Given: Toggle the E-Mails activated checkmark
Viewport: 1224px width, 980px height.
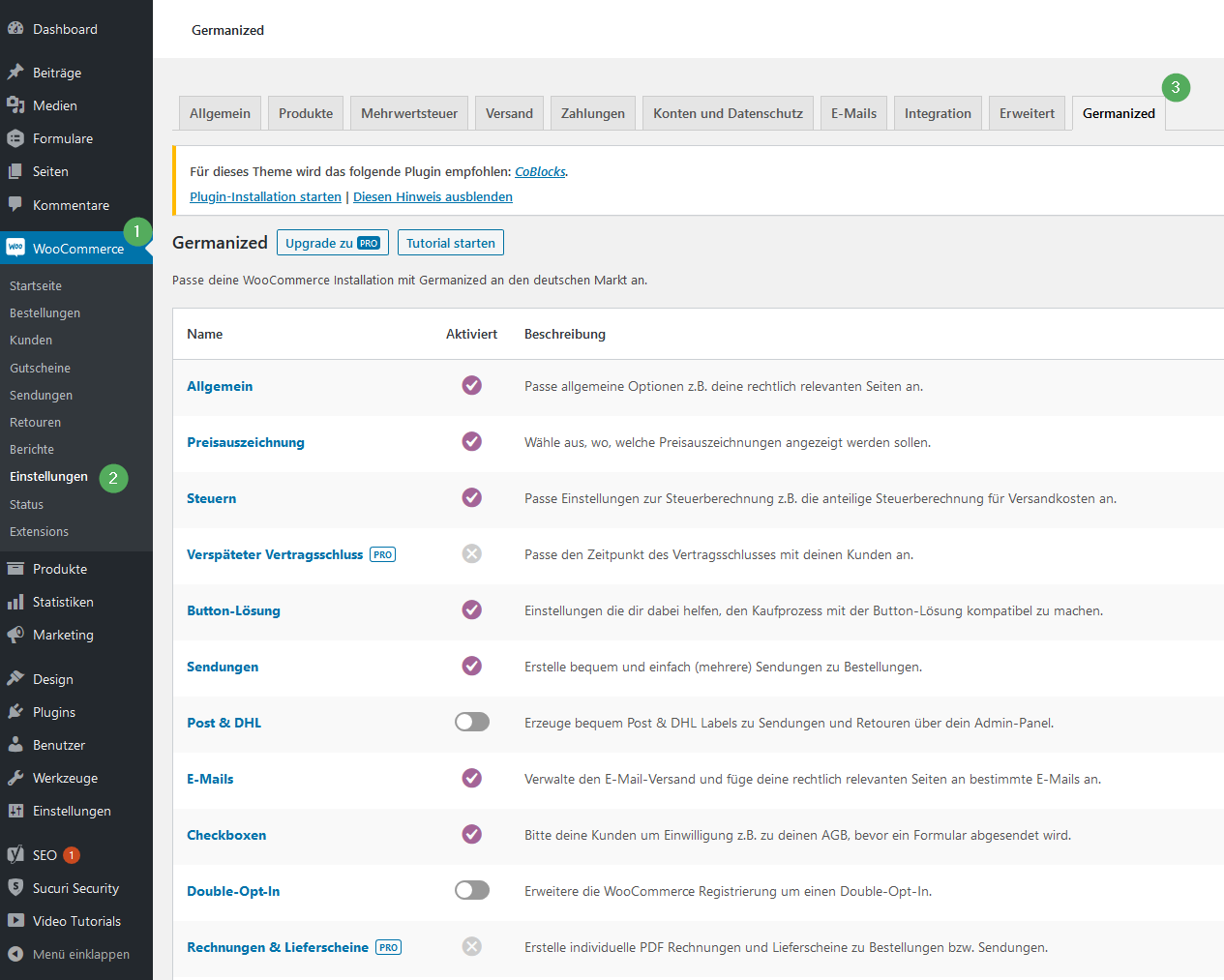Looking at the screenshot, I should (x=472, y=779).
